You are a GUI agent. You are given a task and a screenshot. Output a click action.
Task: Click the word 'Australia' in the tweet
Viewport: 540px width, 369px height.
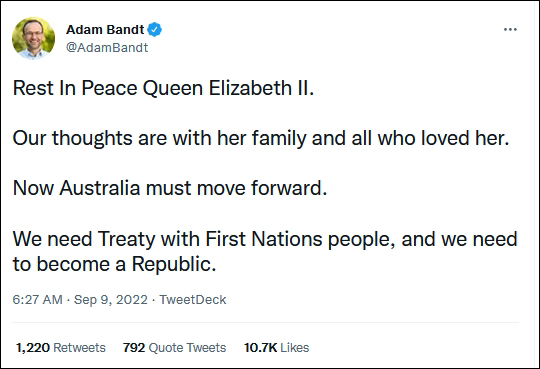coord(100,188)
